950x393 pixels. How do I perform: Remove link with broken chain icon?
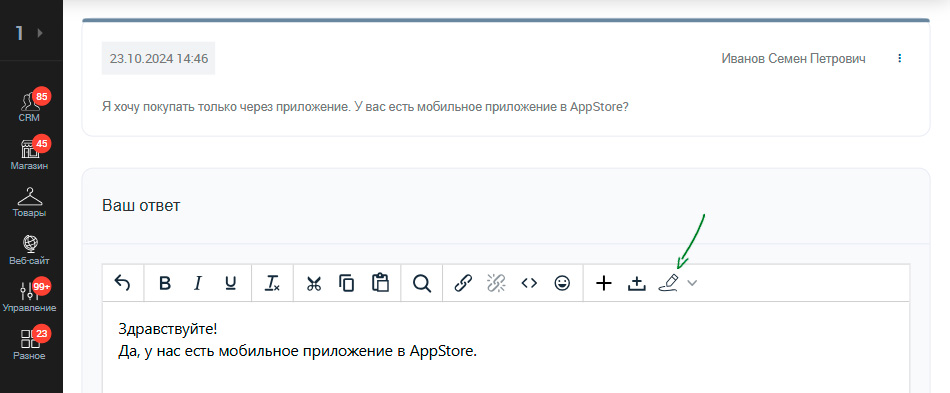coord(496,283)
